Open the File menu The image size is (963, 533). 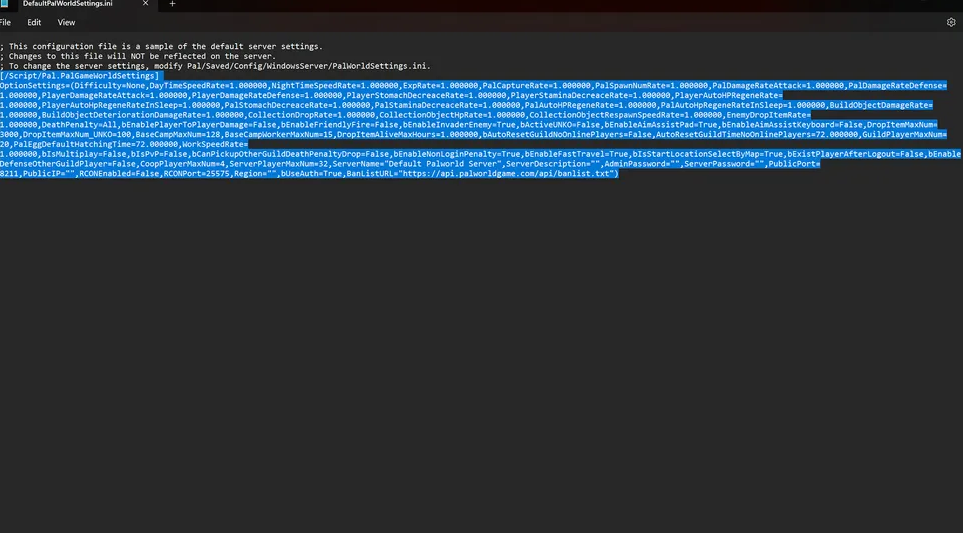[x=5, y=22]
